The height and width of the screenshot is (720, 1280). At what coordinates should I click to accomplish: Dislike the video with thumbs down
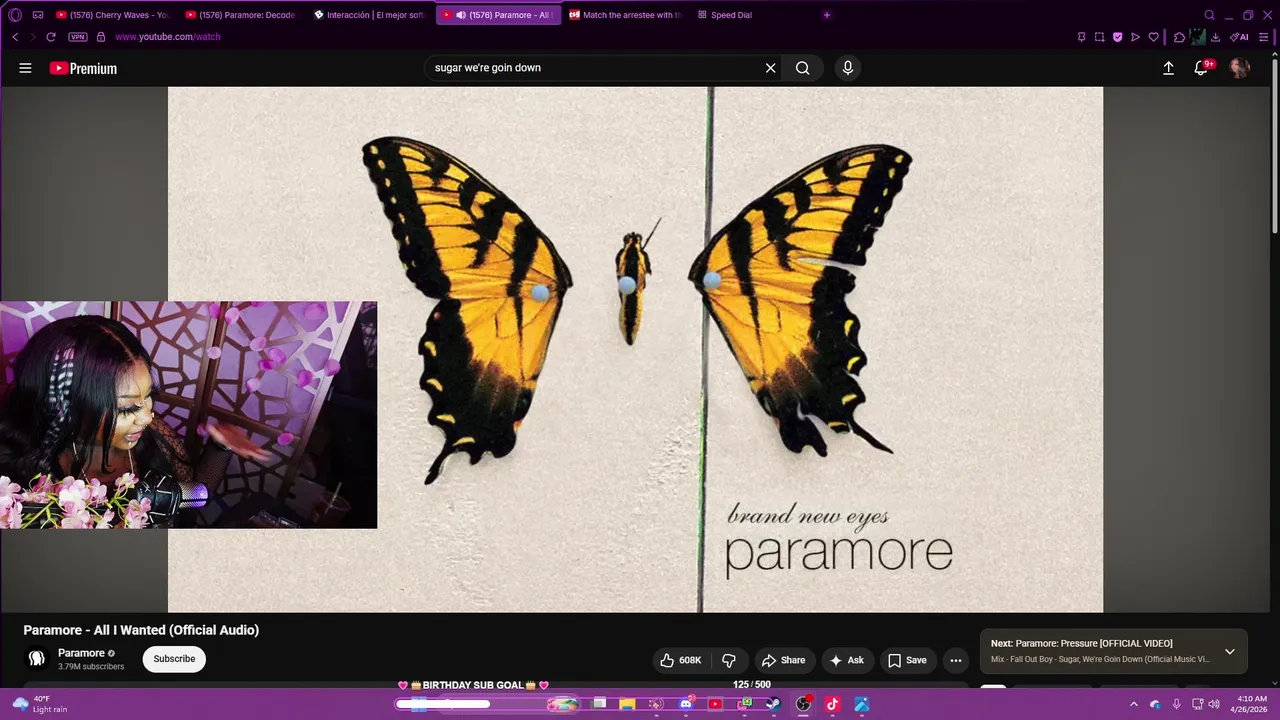[x=729, y=660]
